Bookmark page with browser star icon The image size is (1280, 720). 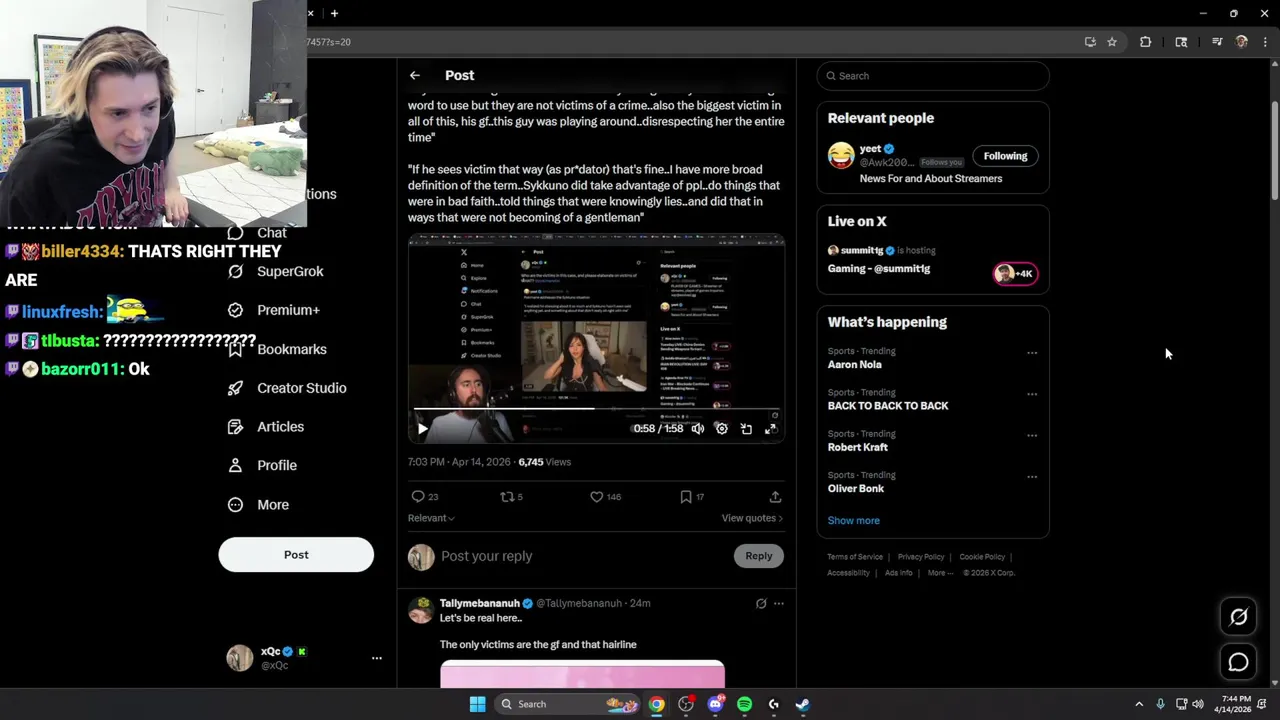1112,42
